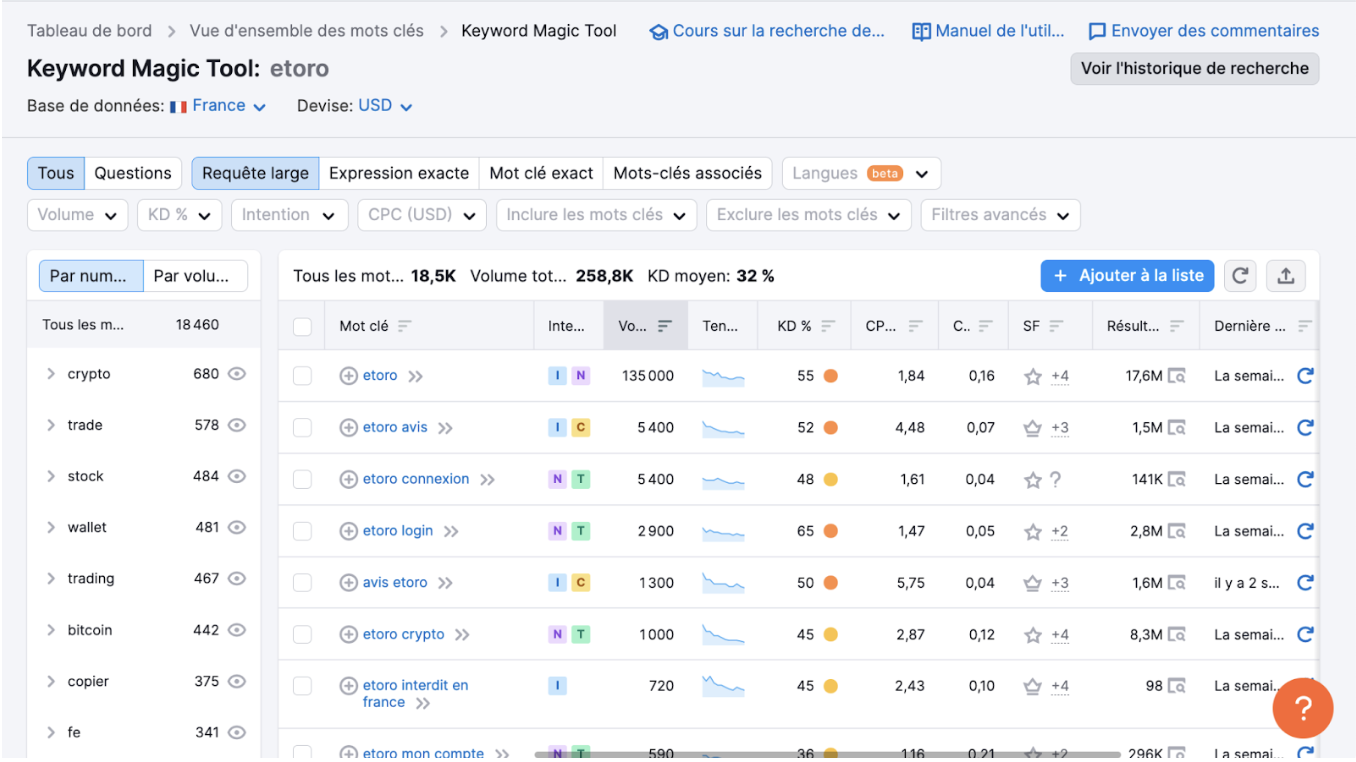
Task: Click the table's horizontal scrollbar
Action: coord(827,754)
